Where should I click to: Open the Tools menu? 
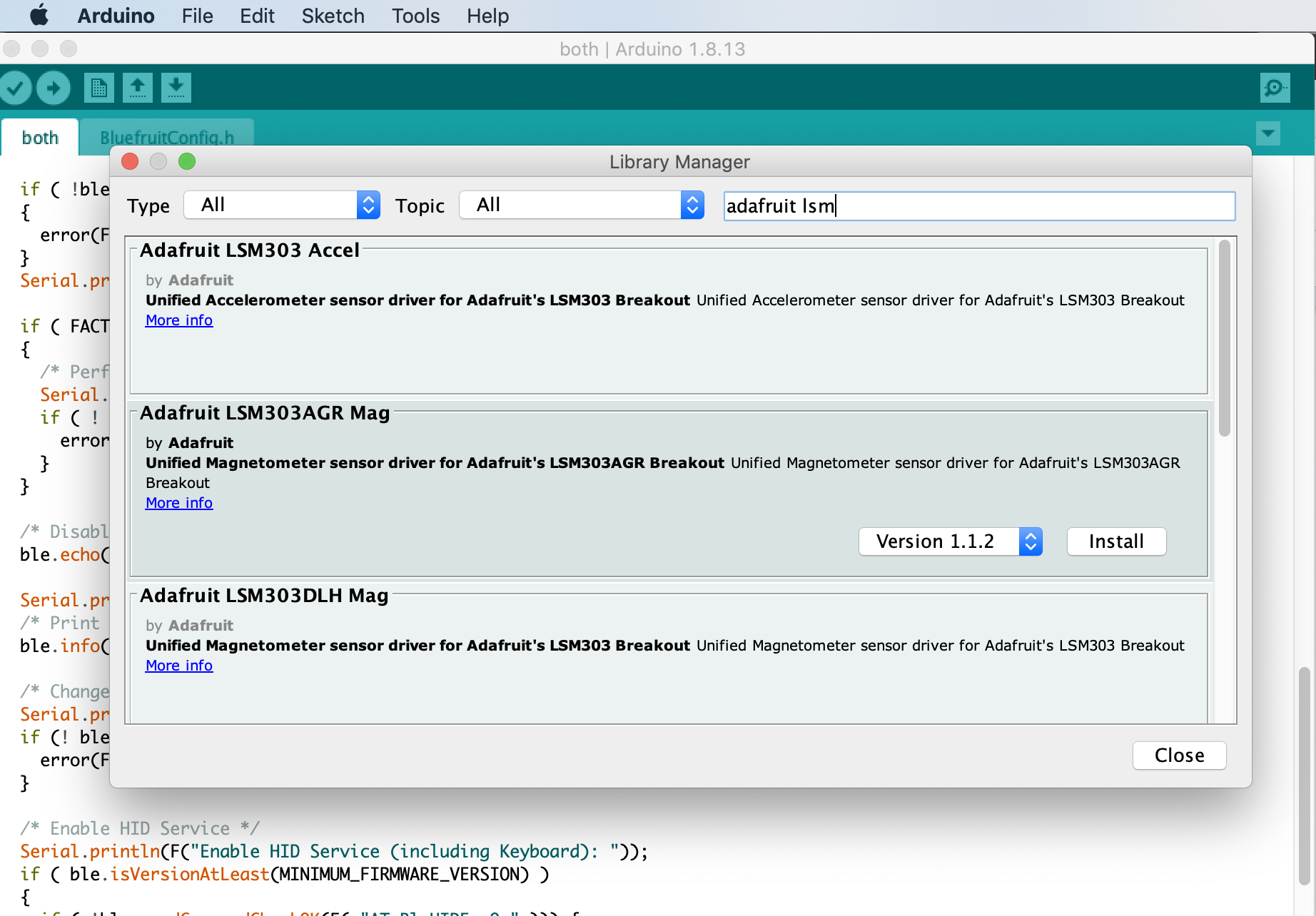[415, 16]
